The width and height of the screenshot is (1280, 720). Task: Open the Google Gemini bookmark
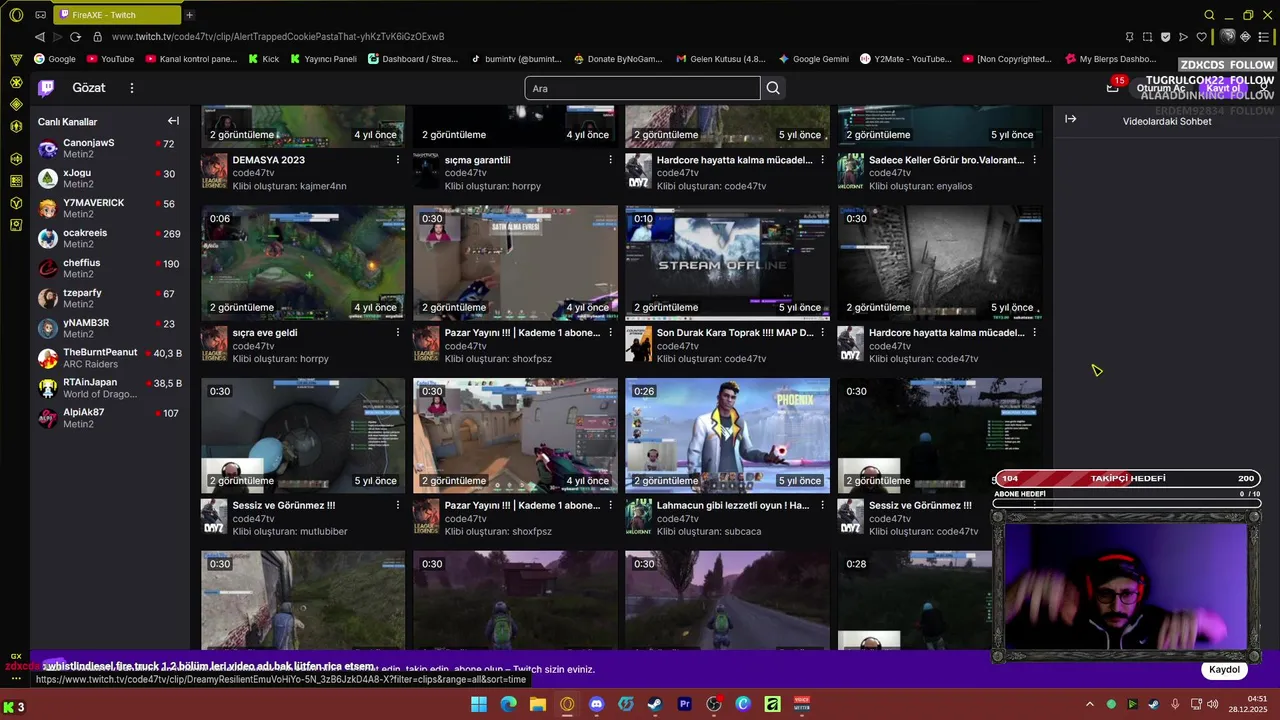point(813,59)
